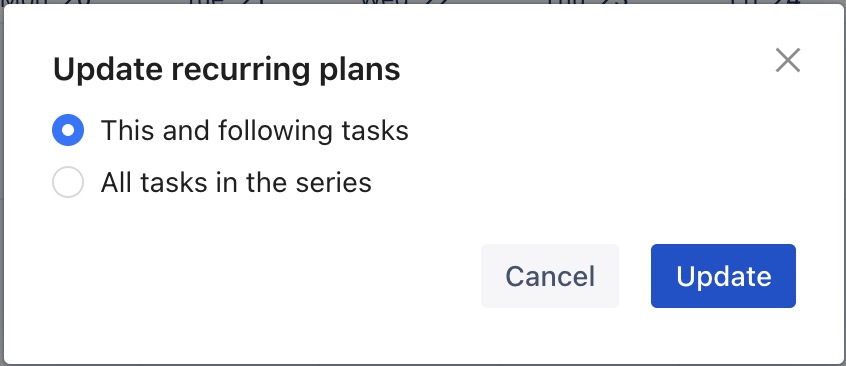Click the Tue 21 column header behind the dialog

[x=226, y=2]
